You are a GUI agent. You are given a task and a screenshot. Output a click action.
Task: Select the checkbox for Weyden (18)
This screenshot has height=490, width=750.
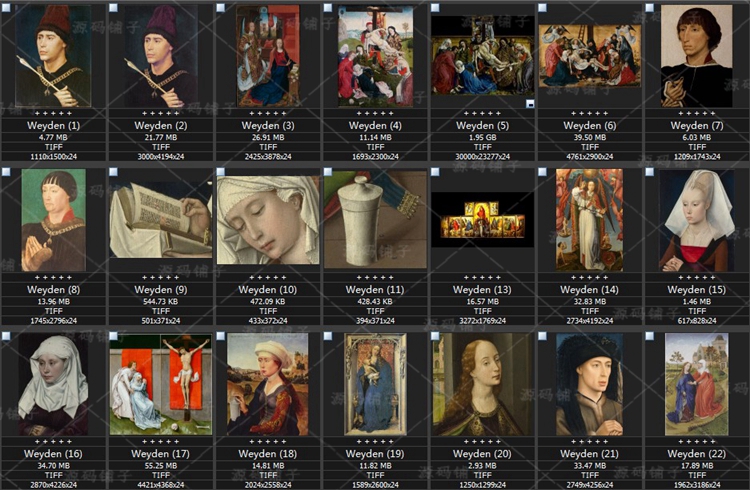click(x=221, y=336)
